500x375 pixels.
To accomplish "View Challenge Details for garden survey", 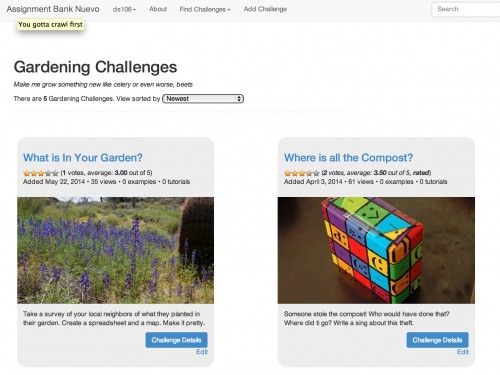I will (176, 340).
